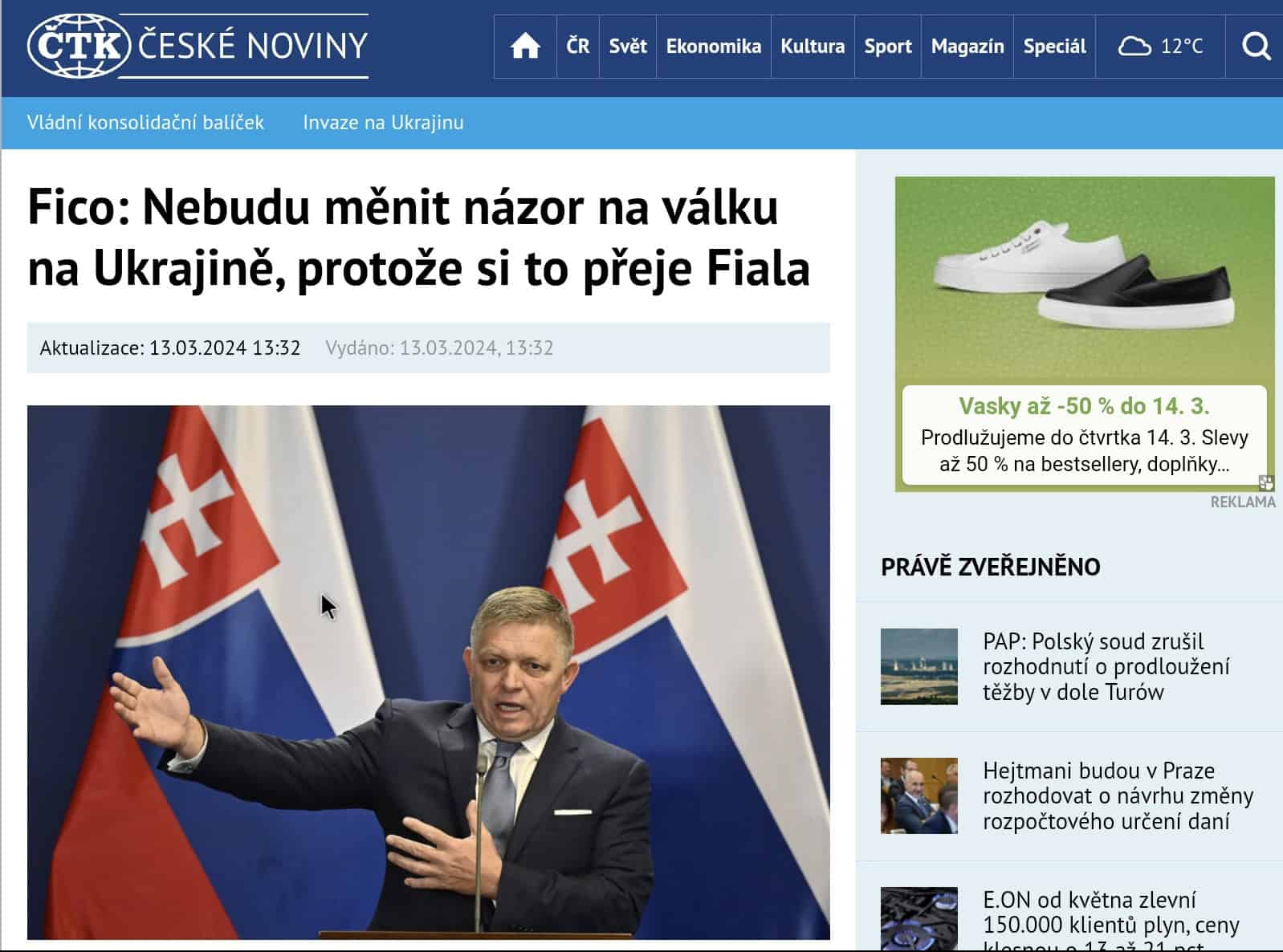Click the E.ON gas burner thumbnail
Image resolution: width=1283 pixels, height=952 pixels.
919,919
